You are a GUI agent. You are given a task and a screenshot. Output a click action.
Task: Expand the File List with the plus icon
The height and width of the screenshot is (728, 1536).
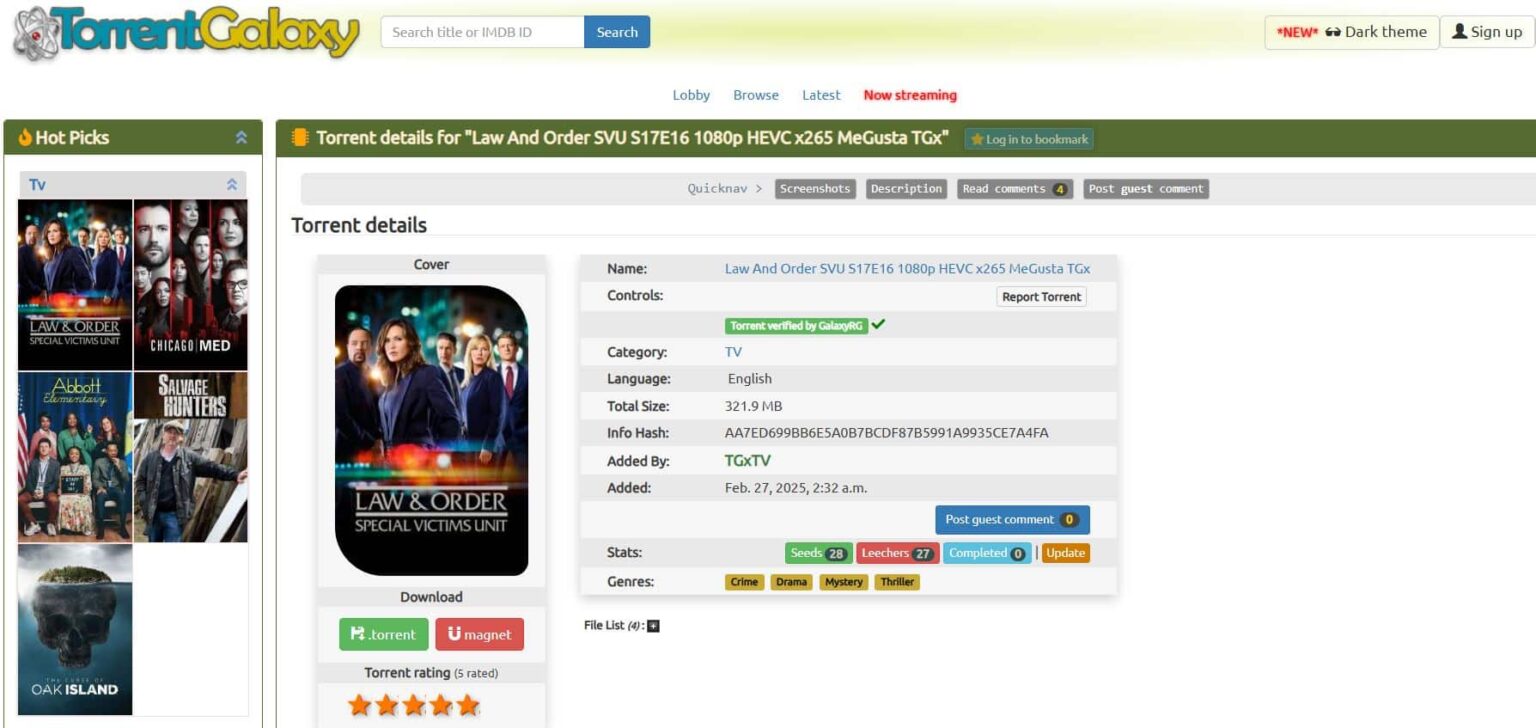[655, 624]
